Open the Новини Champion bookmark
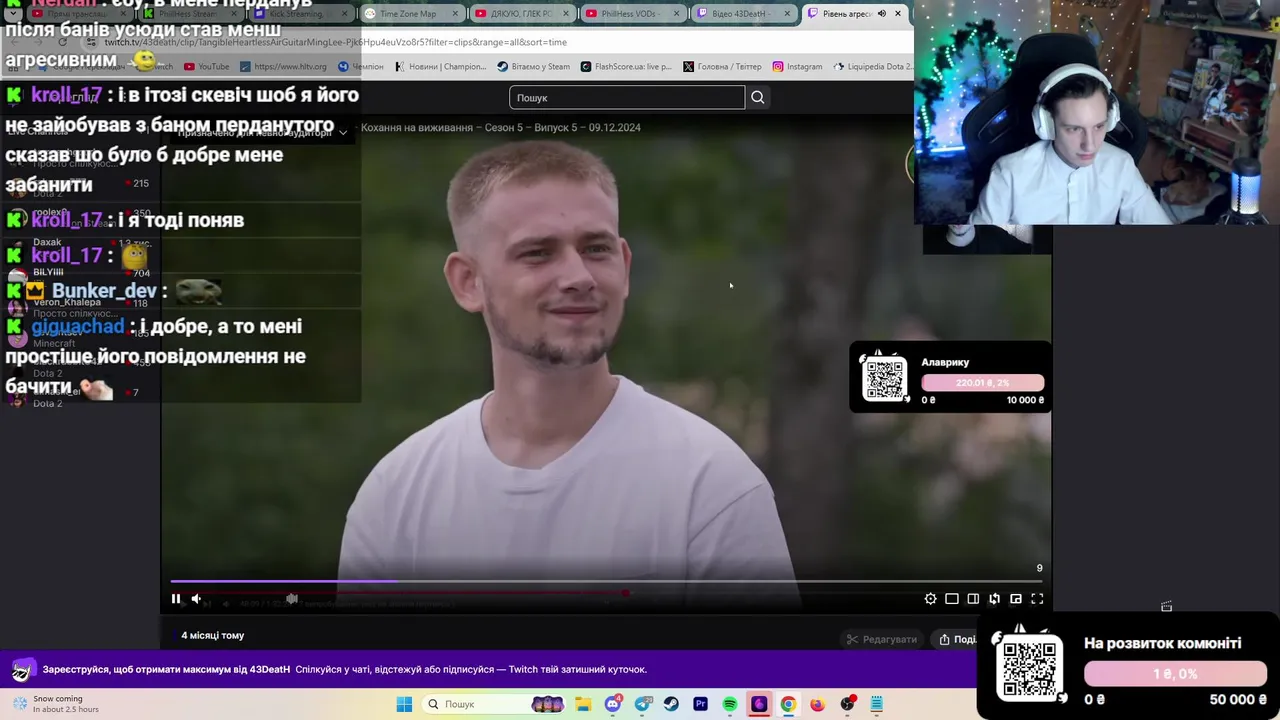 pos(440,66)
